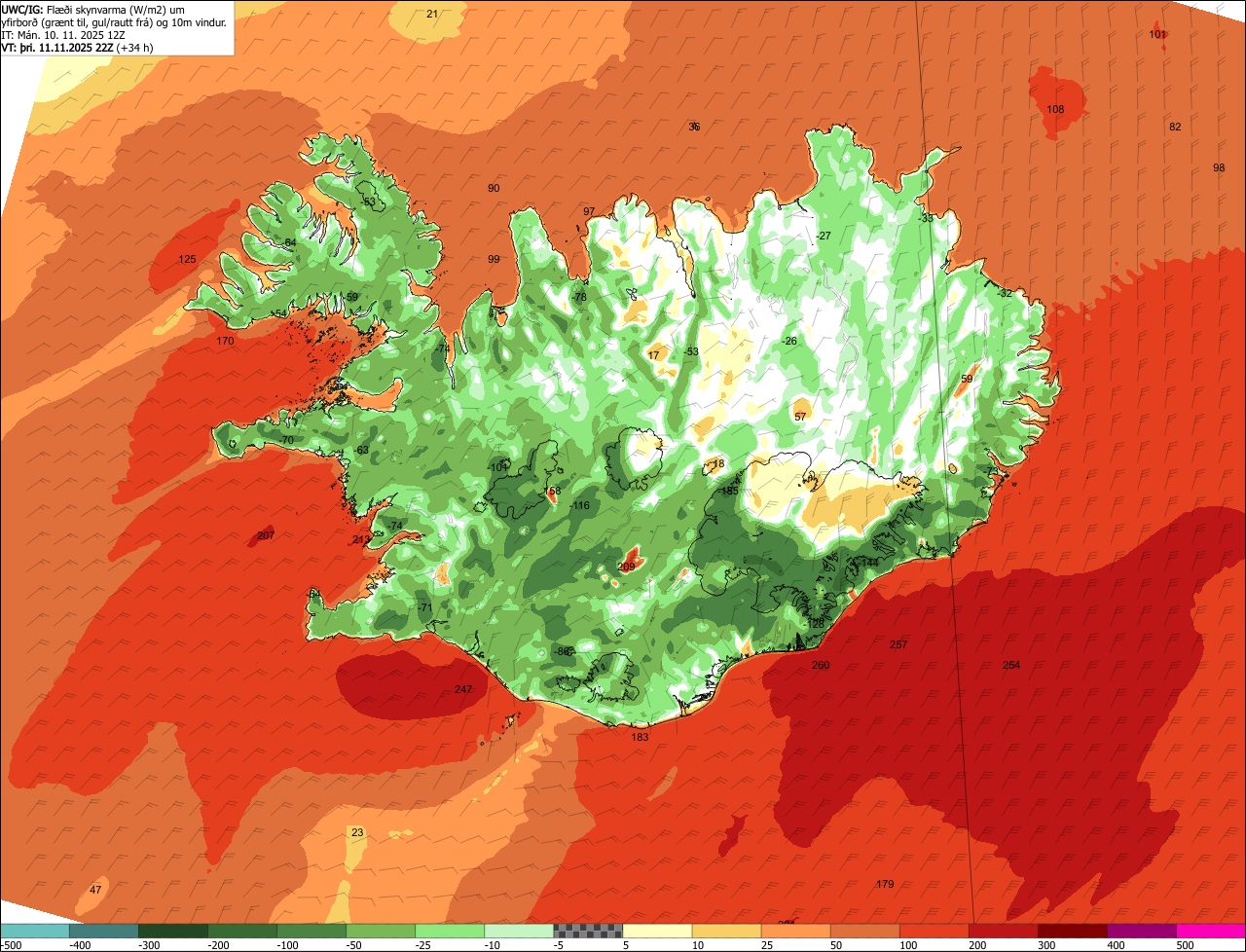The image size is (1246, 952).
Task: Click the '-104' value by the western glacier outline
Action: (497, 467)
